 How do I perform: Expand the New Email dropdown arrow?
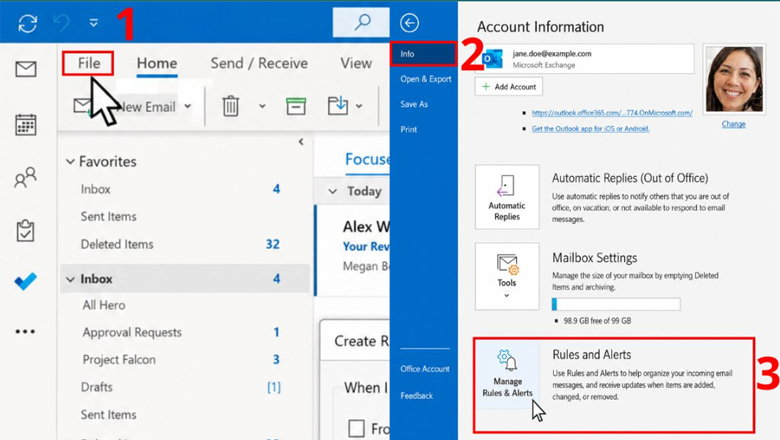coord(188,106)
